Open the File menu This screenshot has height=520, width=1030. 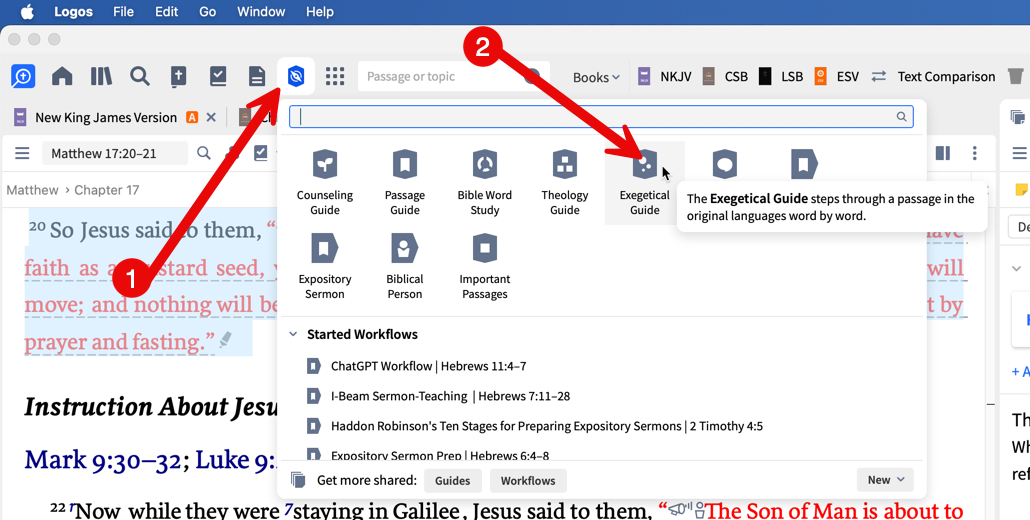tap(123, 12)
